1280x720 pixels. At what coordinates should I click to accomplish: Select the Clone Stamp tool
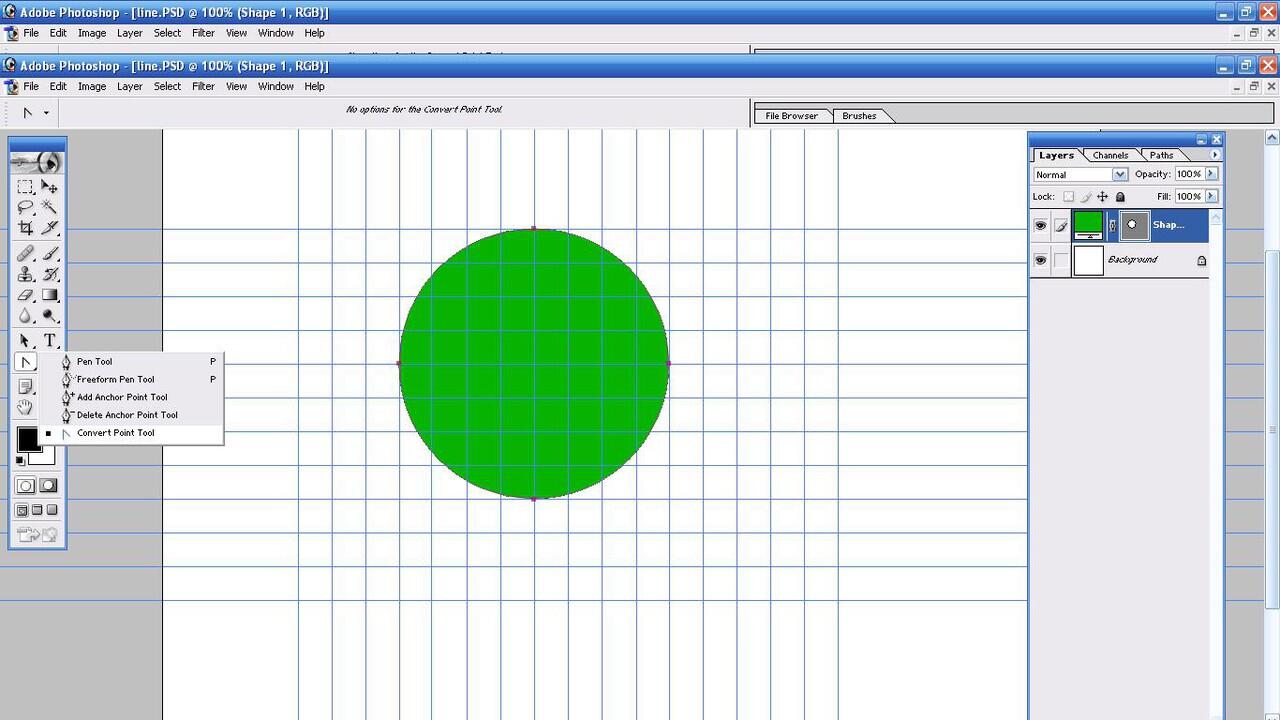point(26,274)
